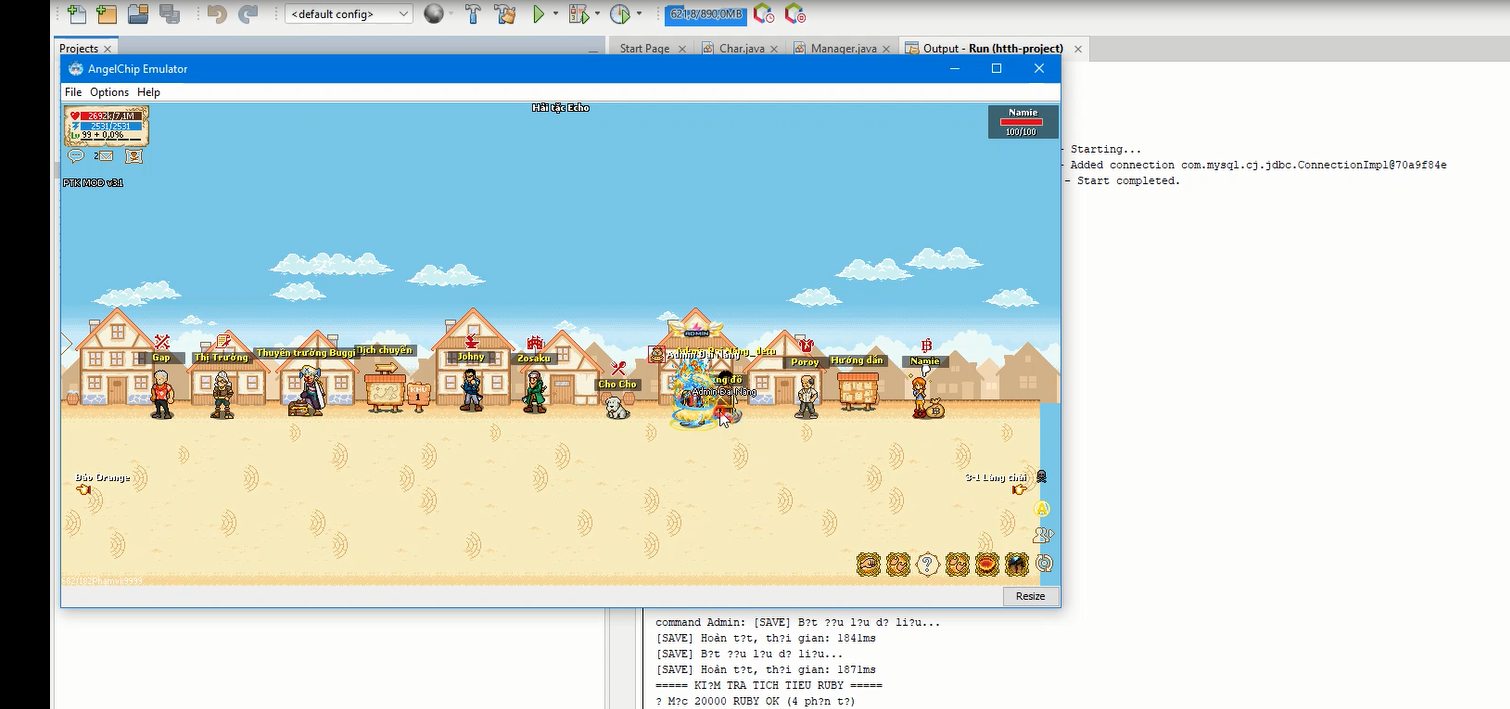Image resolution: width=1510 pixels, height=709 pixels.
Task: Use the dark mountain skill icon
Action: tap(1017, 565)
